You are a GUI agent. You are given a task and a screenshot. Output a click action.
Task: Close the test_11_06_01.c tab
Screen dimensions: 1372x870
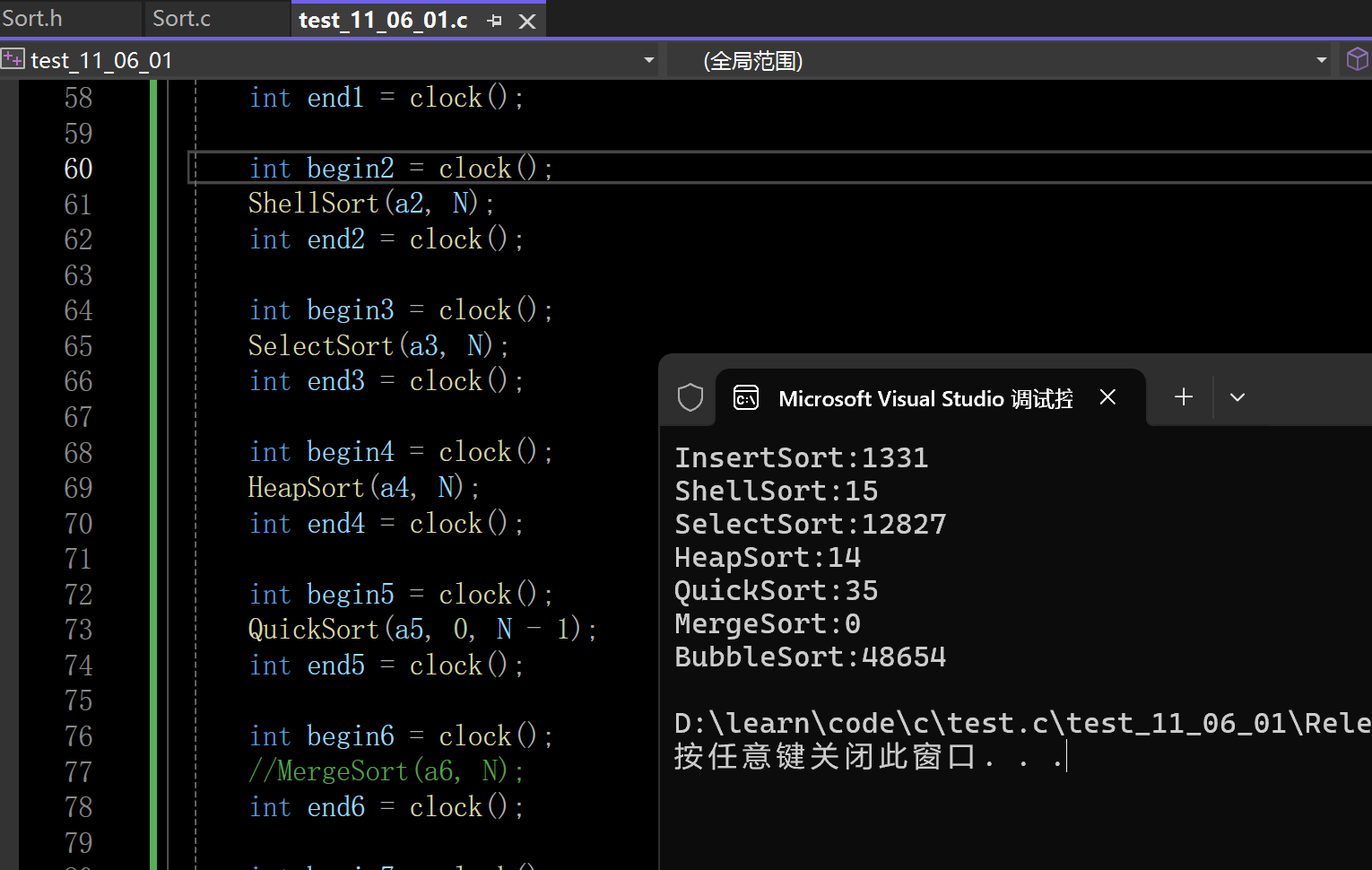(527, 21)
